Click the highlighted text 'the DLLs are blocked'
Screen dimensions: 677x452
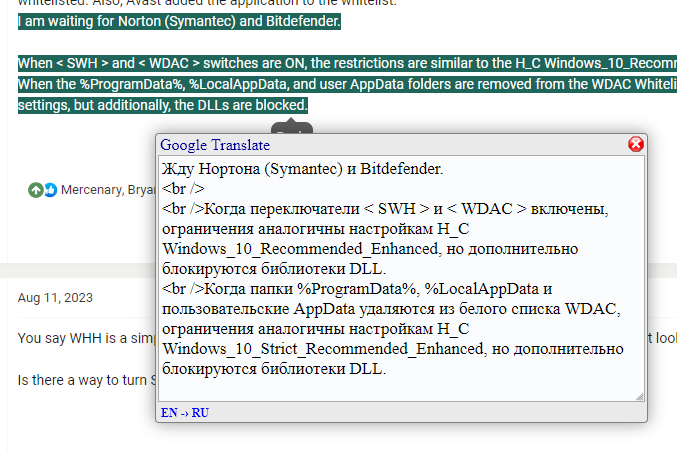pos(241,105)
